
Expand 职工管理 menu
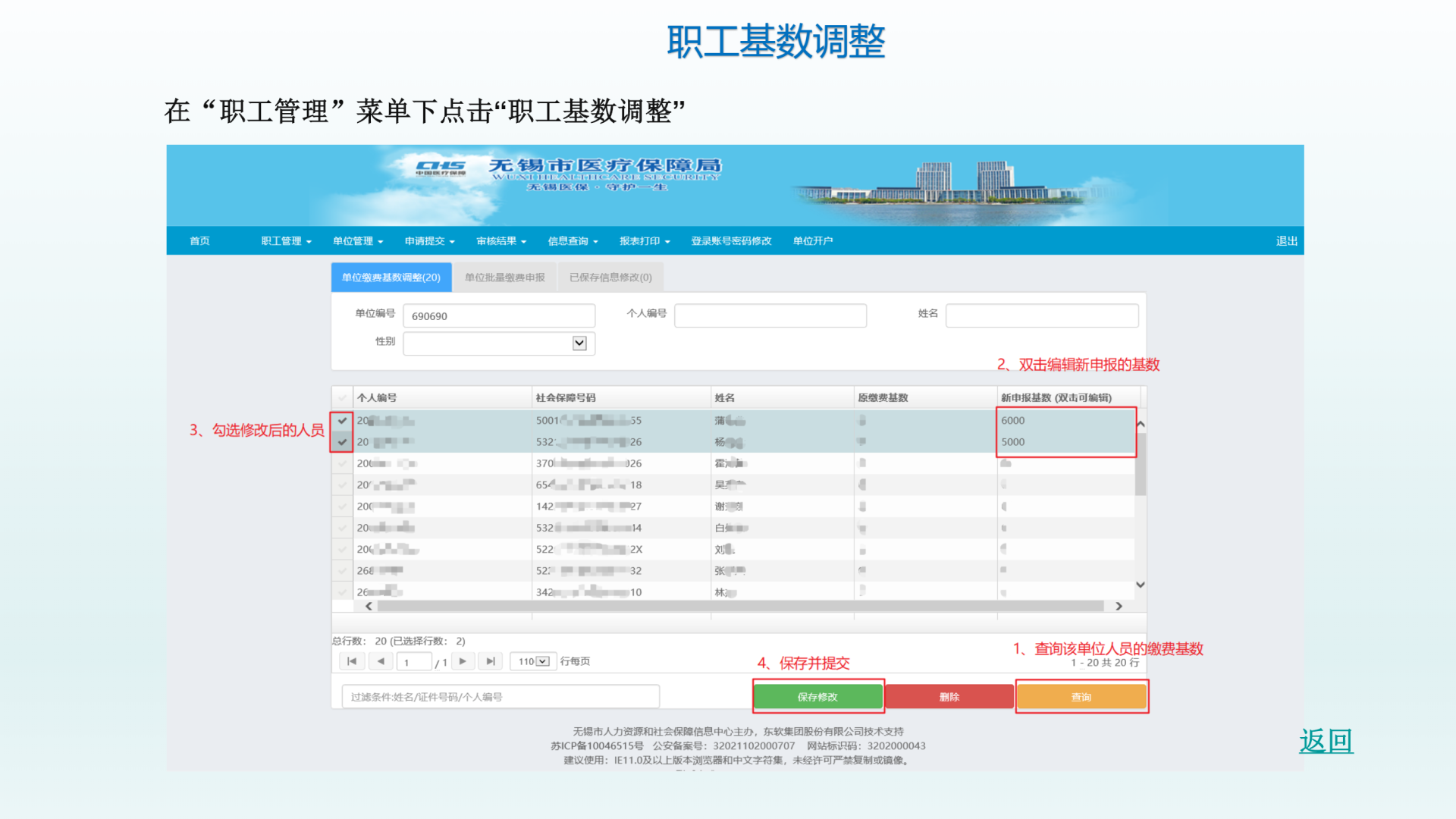pos(286,241)
